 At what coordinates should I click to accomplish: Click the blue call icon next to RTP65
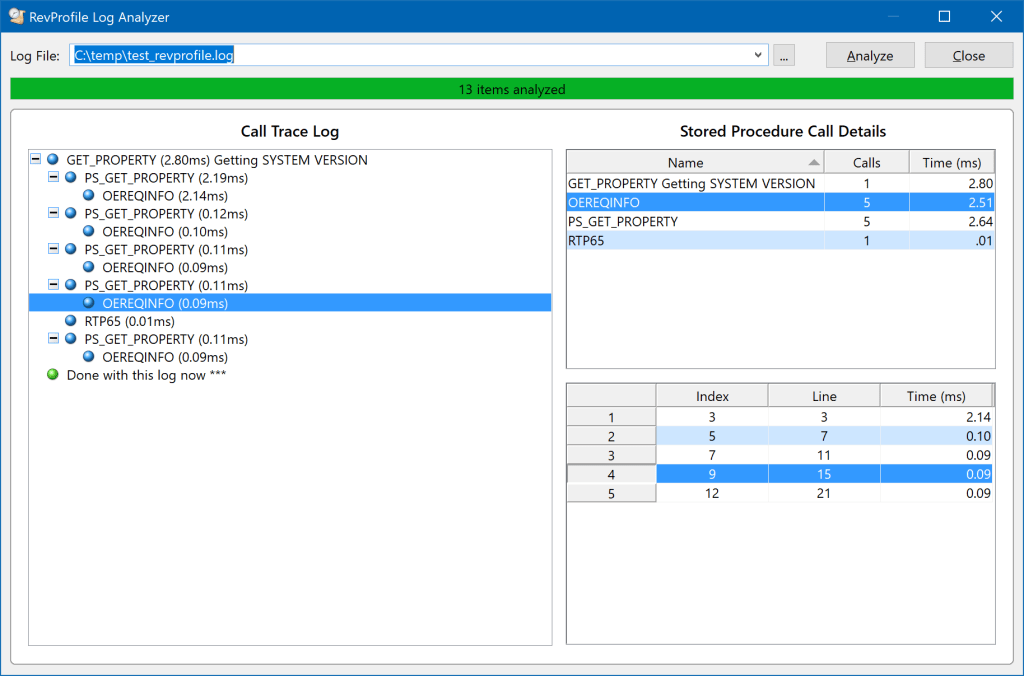pos(69,320)
